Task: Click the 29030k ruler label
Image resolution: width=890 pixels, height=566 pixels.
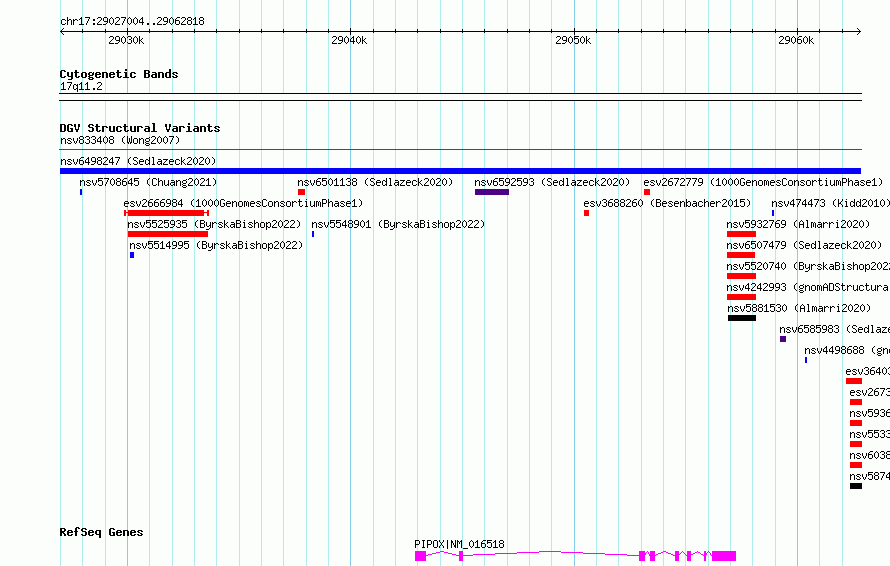Action: (126, 40)
